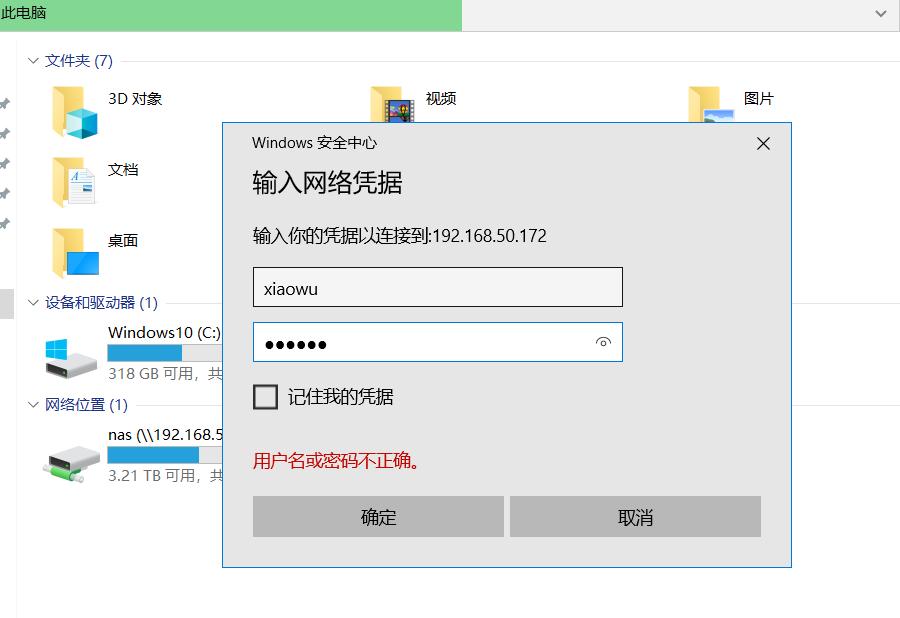Collapse the 设备和驱动器 (1) section
This screenshot has height=618, width=900.
tap(34, 302)
